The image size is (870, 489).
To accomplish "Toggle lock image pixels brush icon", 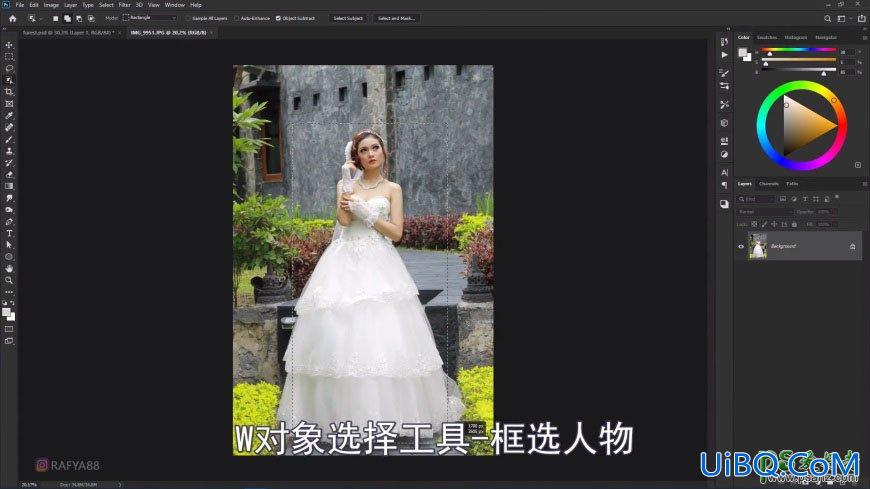I will coord(764,224).
